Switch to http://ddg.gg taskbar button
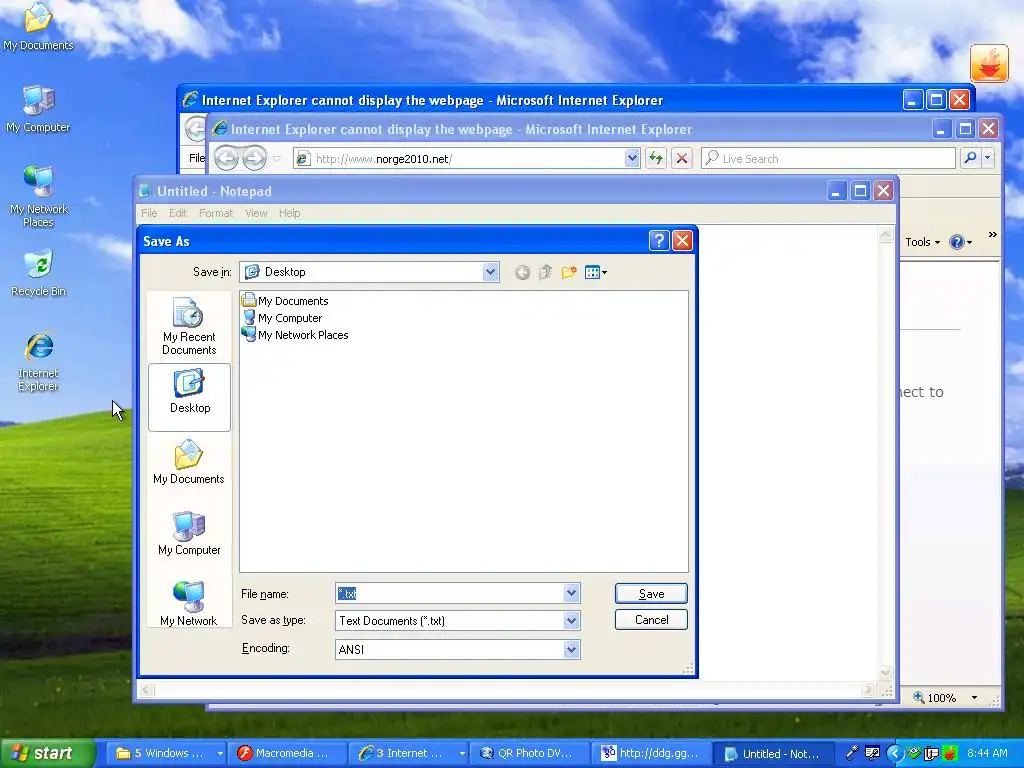Screen dimensions: 1024x768 pyautogui.click(x=651, y=753)
